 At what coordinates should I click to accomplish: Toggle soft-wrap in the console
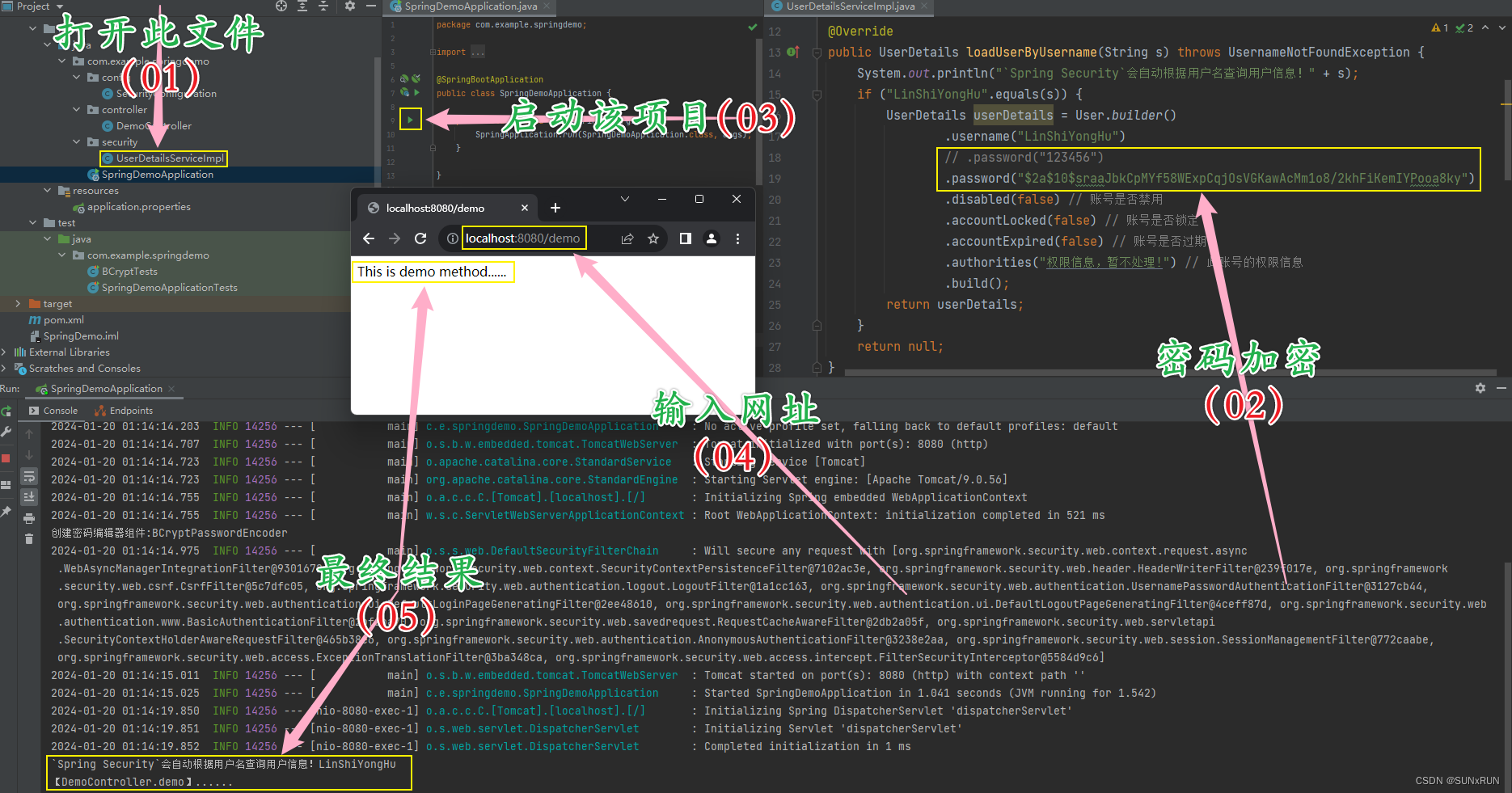pos(29,475)
